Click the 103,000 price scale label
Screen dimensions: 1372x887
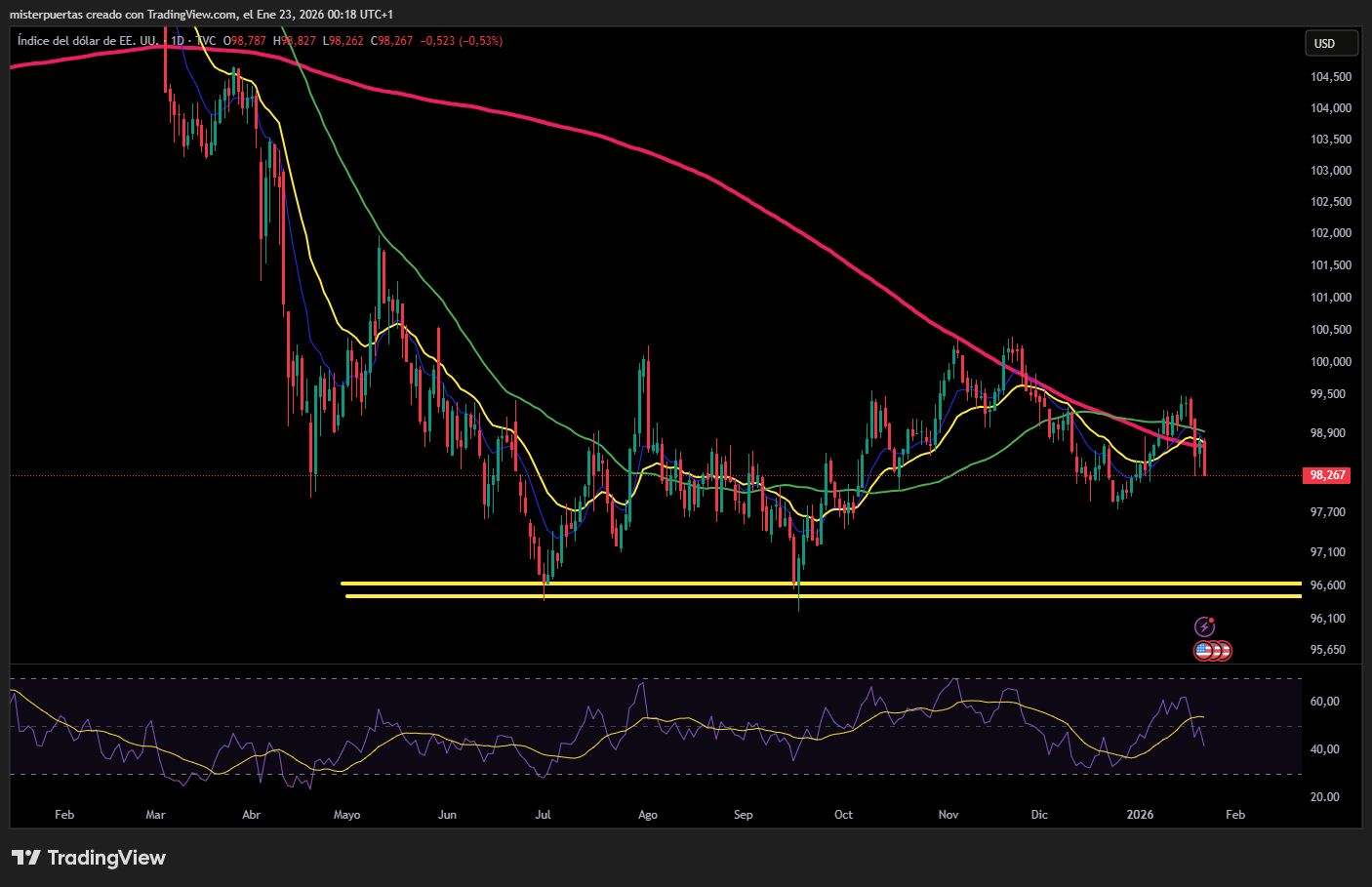[x=1331, y=171]
